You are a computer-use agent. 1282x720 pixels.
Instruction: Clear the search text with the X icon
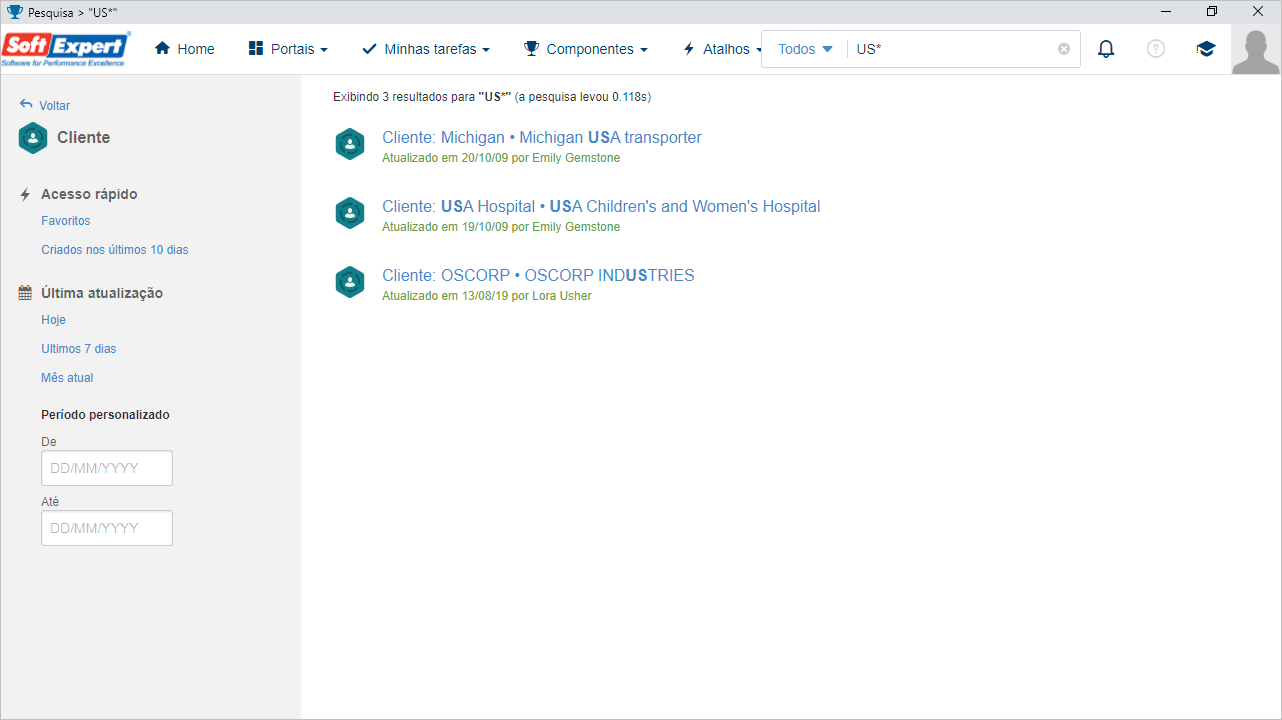pos(1064,49)
